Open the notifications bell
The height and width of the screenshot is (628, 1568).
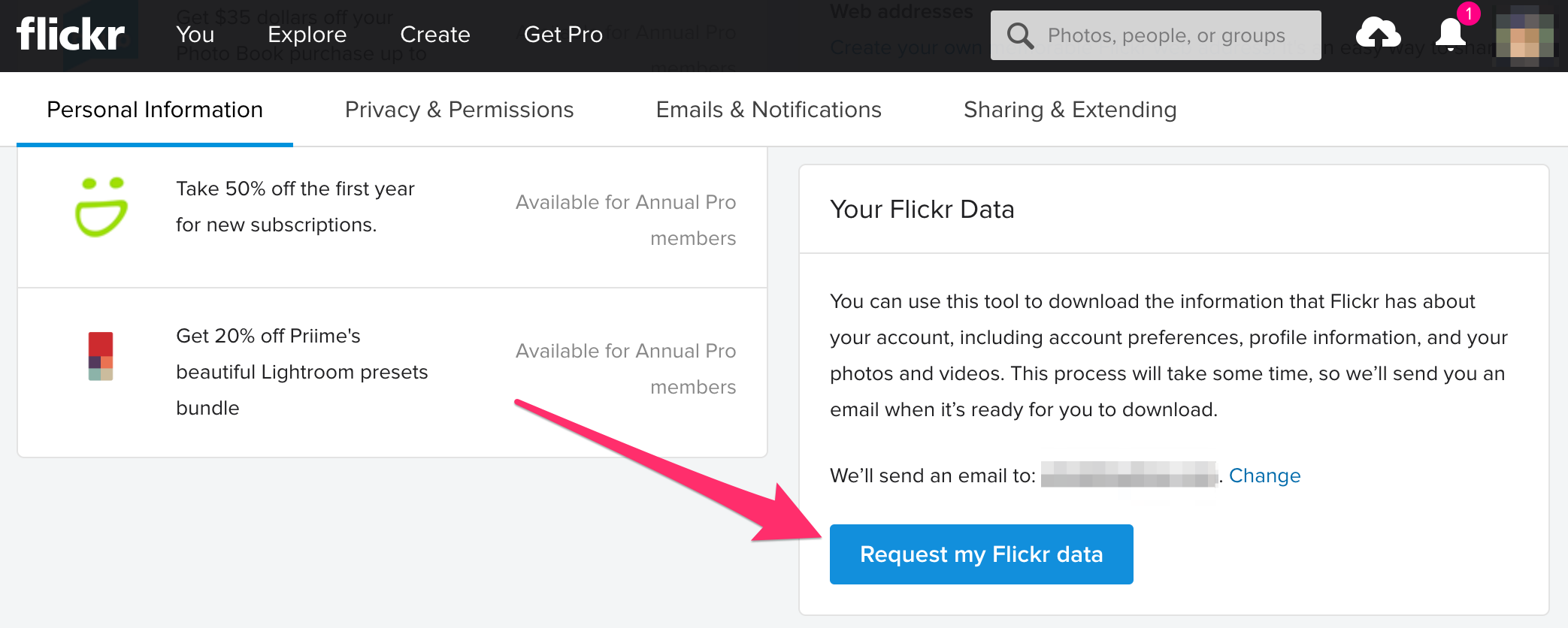(1450, 35)
